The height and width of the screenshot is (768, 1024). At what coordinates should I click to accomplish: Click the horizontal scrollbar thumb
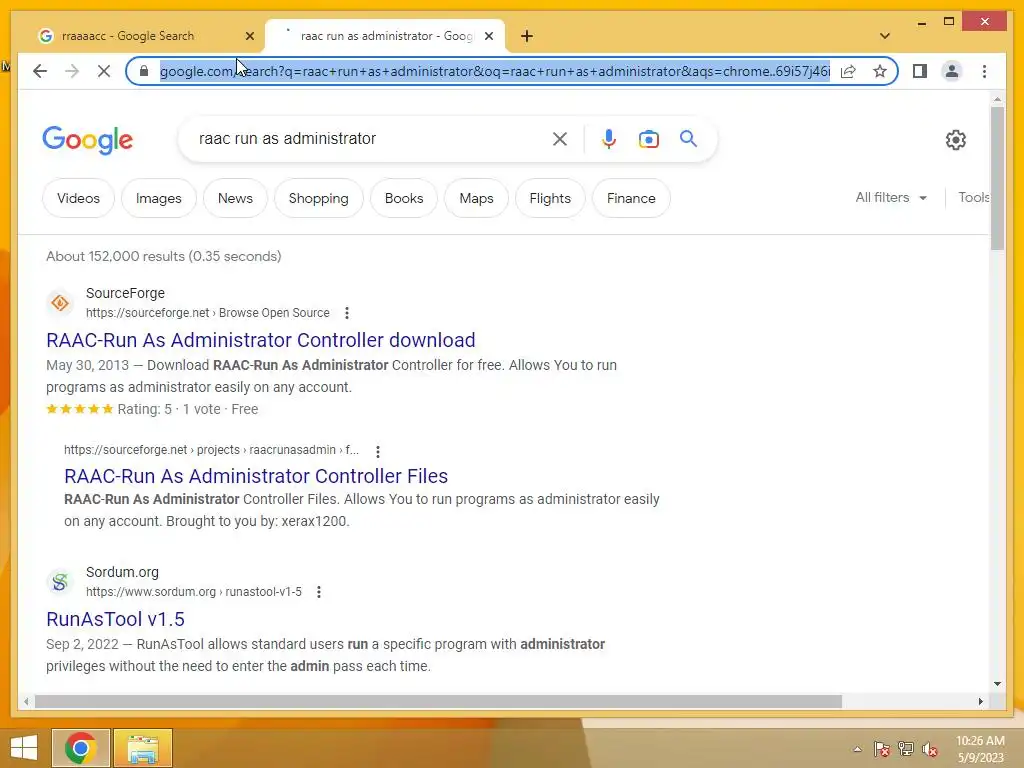(438, 701)
